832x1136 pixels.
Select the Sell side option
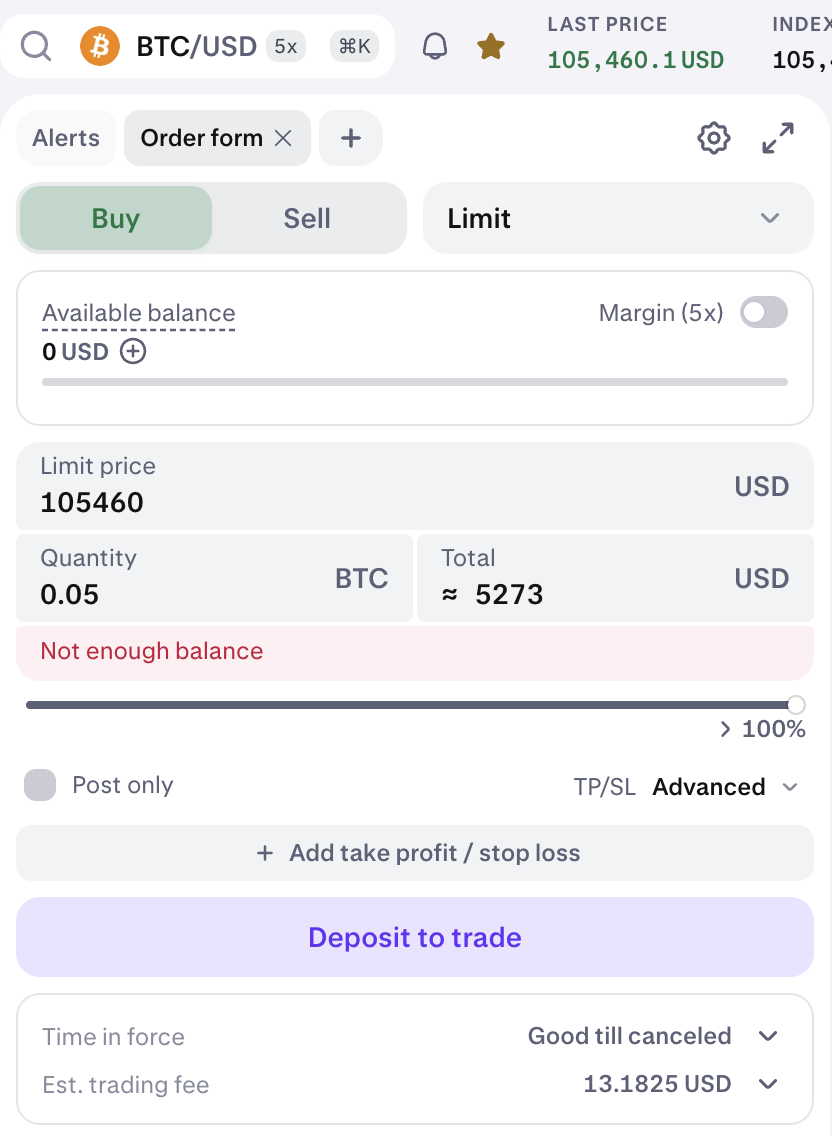click(x=307, y=219)
